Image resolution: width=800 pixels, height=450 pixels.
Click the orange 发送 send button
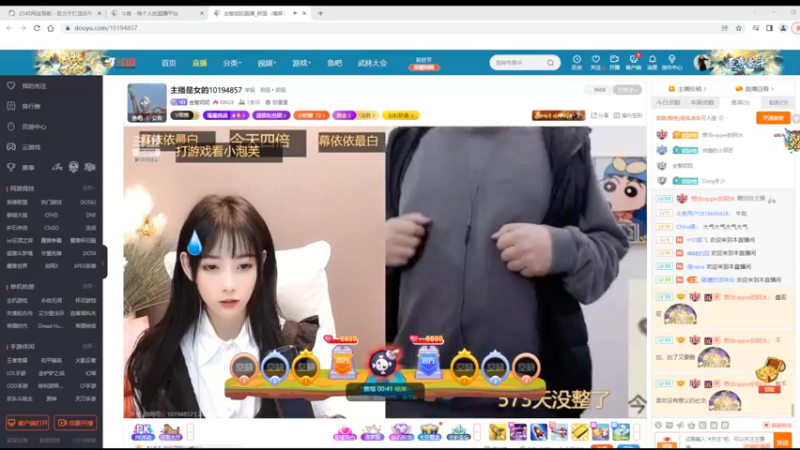(783, 441)
